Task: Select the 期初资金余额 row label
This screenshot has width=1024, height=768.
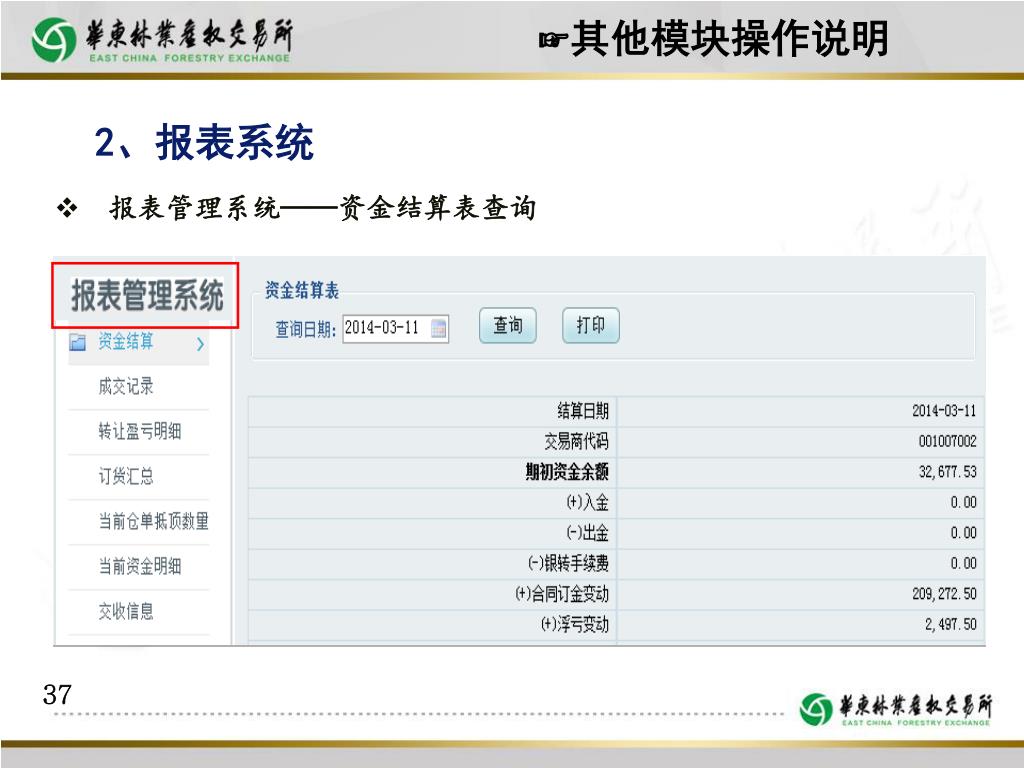Action: [566, 472]
